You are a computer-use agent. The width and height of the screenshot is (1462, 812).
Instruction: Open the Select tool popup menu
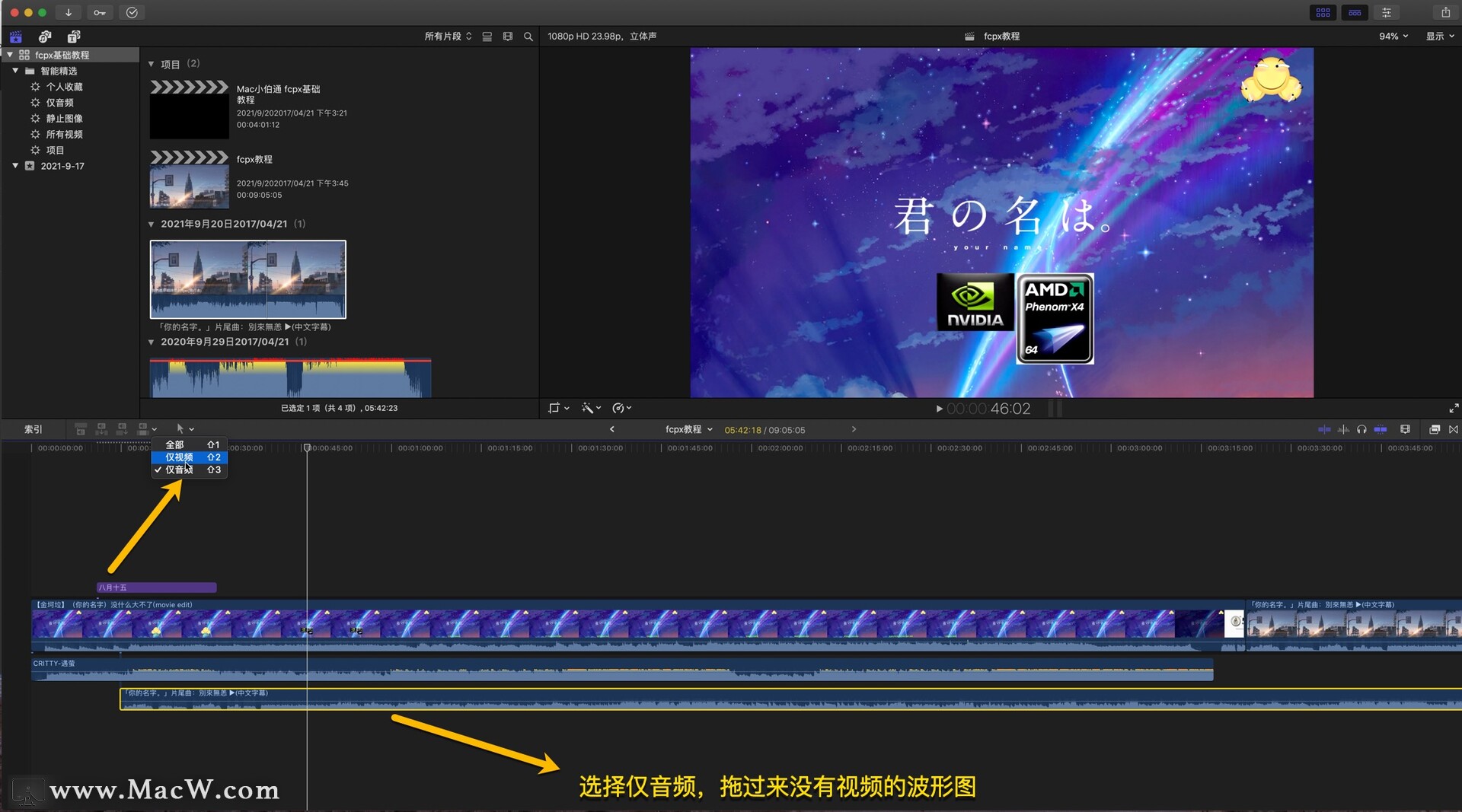185,429
